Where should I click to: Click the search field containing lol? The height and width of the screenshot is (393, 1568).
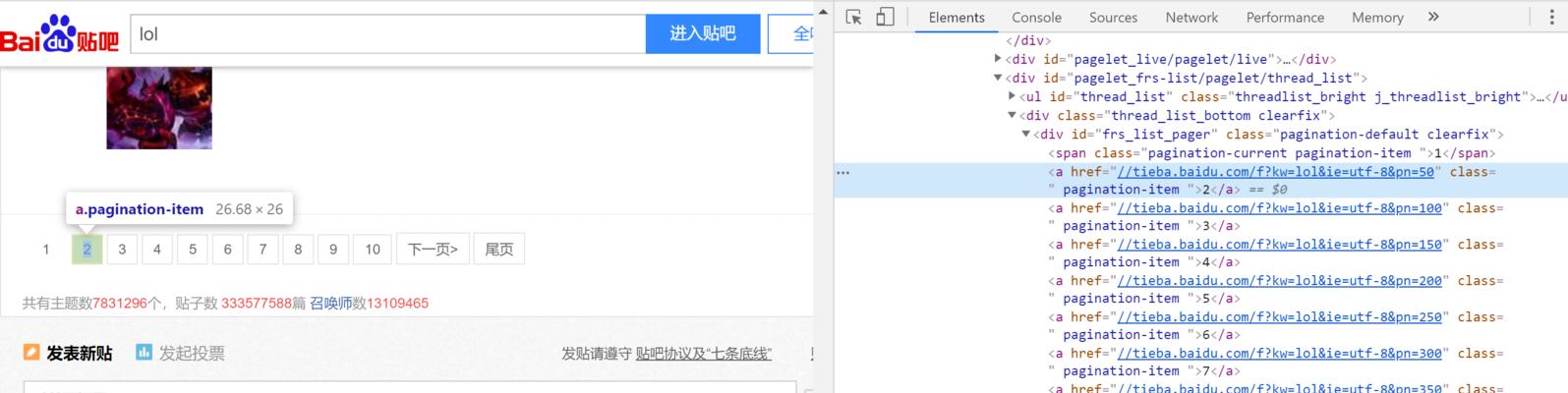(388, 34)
